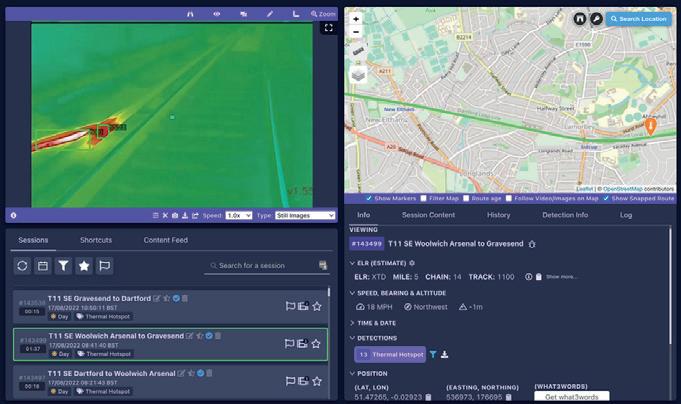Open the OpenStreetMap attribution link
Image resolution: width=681 pixels, height=404 pixels.
click(622, 189)
